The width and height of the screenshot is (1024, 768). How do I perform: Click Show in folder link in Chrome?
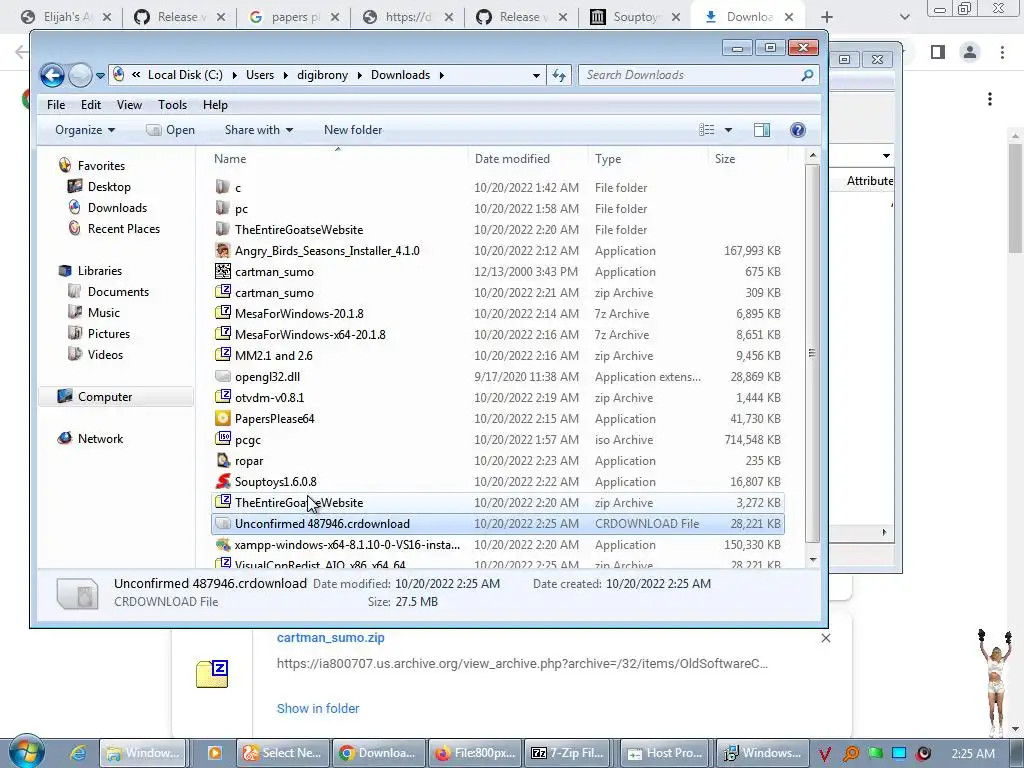click(318, 709)
